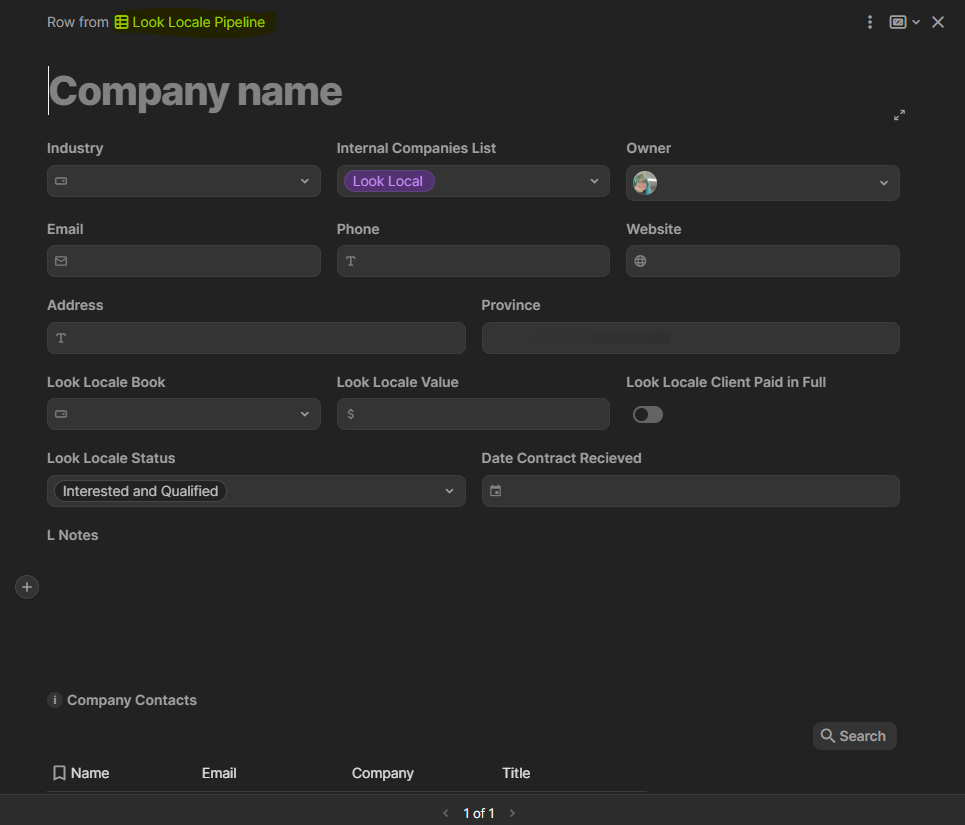Go to next row arrow
965x825 pixels.
[x=513, y=813]
